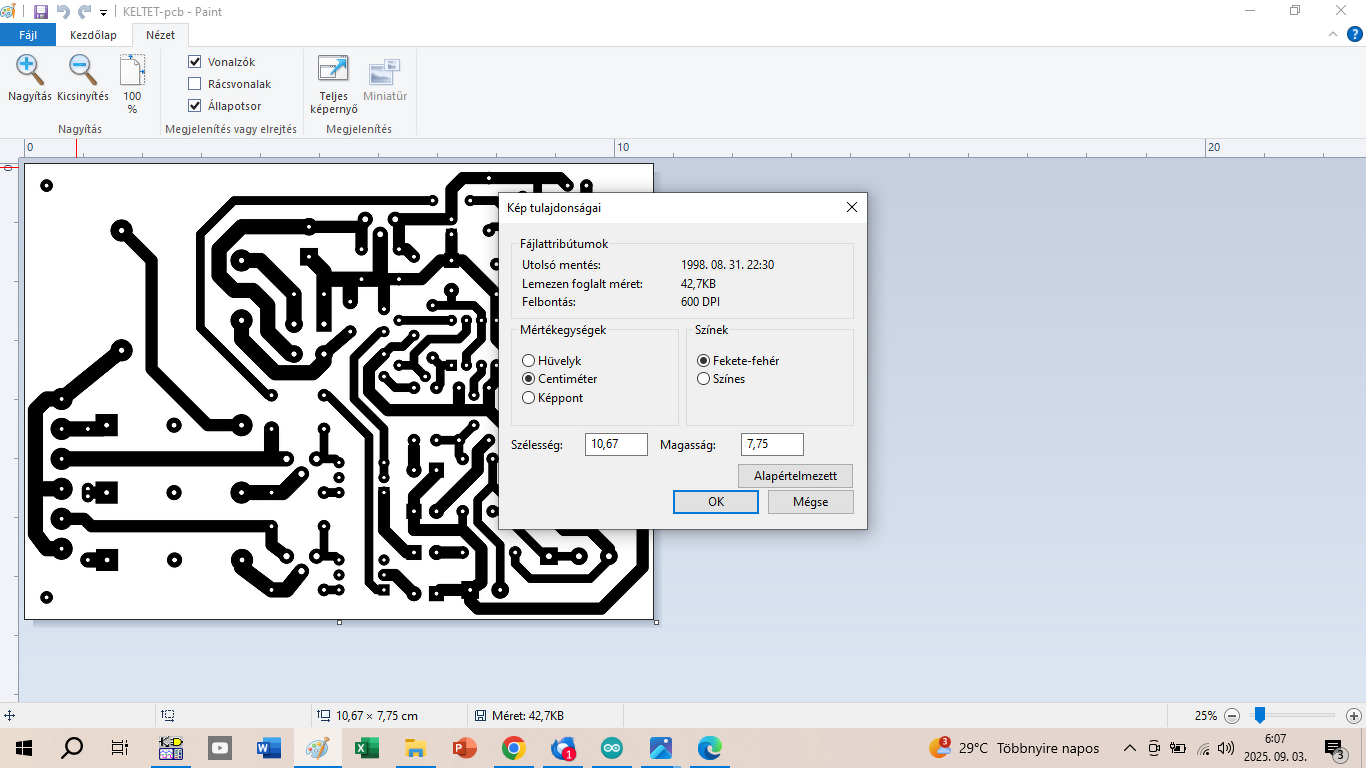The width and height of the screenshot is (1366, 768).
Task: Click OK in the Kép tulajdonságai dialog
Action: [716, 502]
